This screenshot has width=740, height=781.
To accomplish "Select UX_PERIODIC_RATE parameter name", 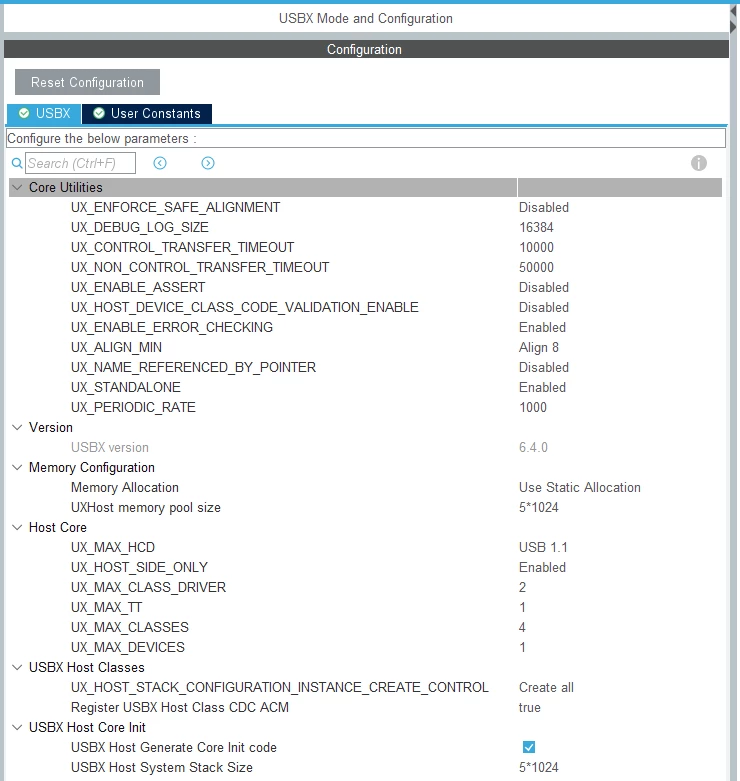I will tap(133, 407).
